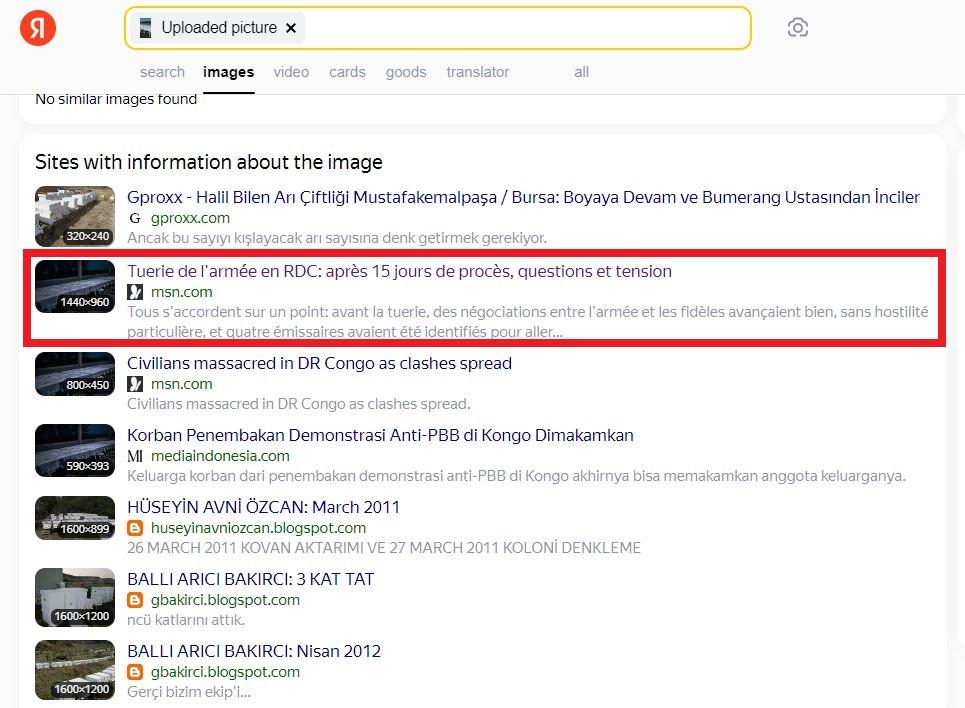Viewport: 965px width, 708px height.
Task: Click gbakirci.blogspot.com under Nisan 2012
Action: tap(225, 672)
